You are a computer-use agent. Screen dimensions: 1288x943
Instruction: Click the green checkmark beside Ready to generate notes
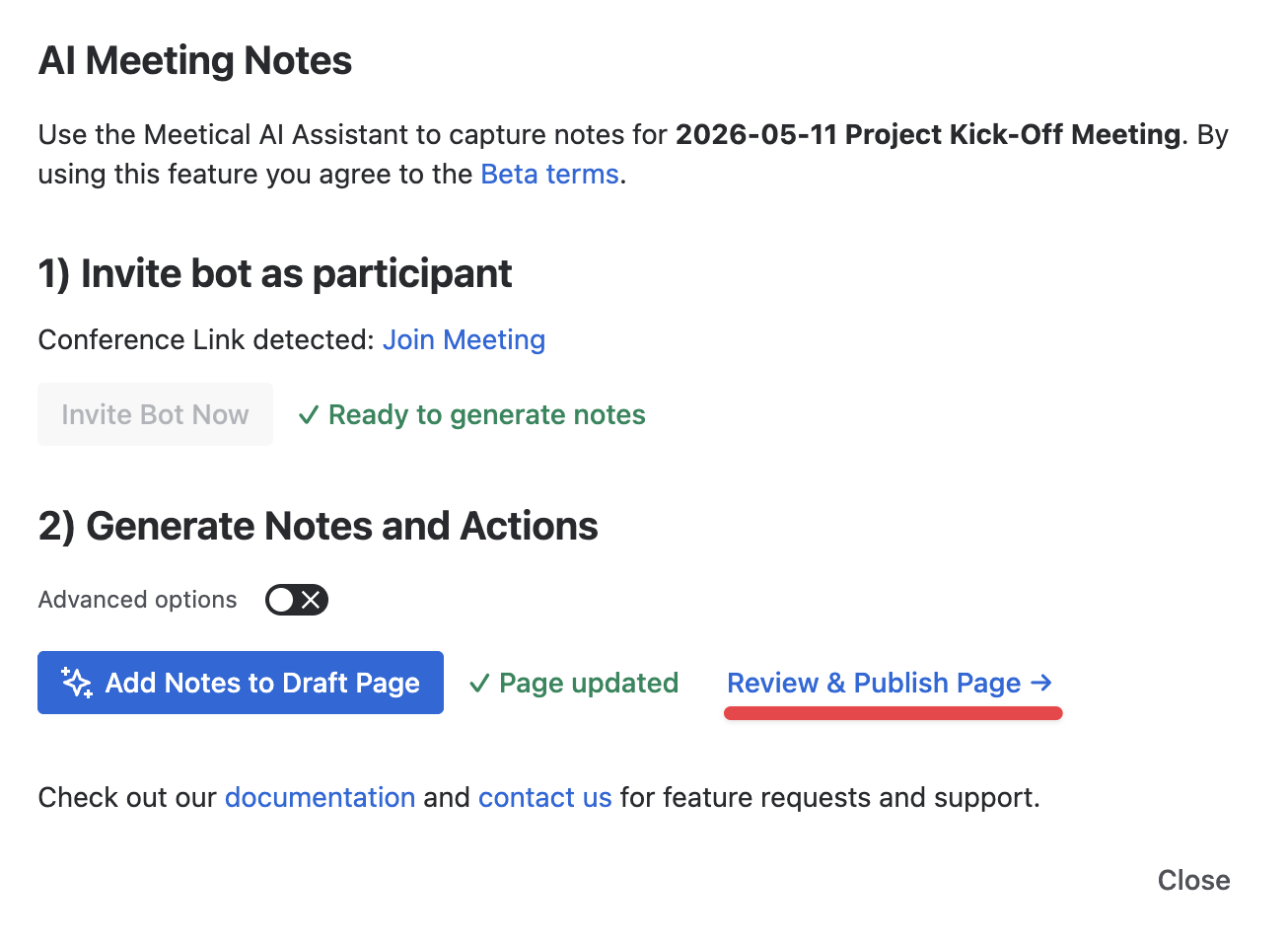click(308, 415)
